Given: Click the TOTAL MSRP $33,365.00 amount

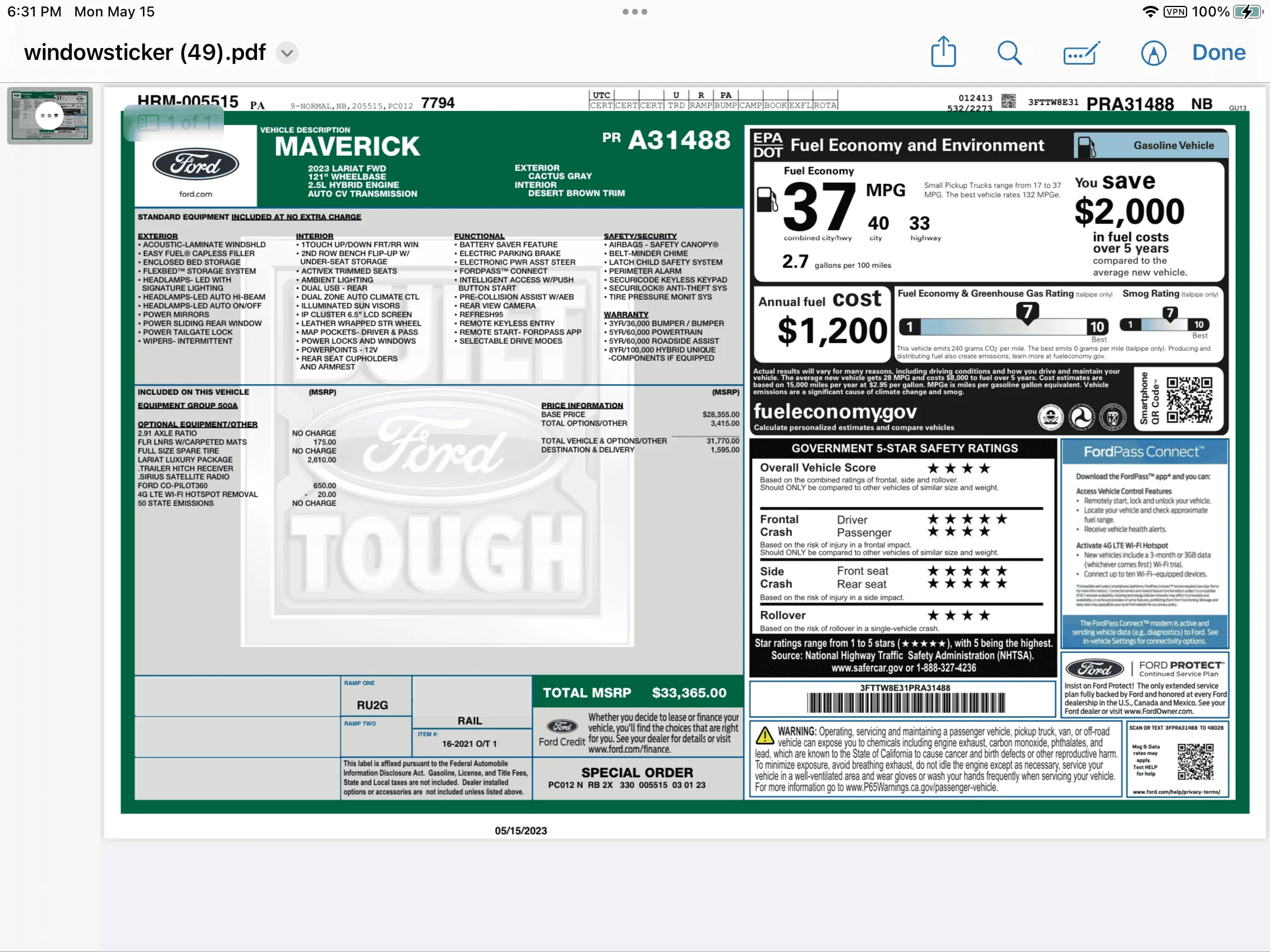Looking at the screenshot, I should coord(689,693).
